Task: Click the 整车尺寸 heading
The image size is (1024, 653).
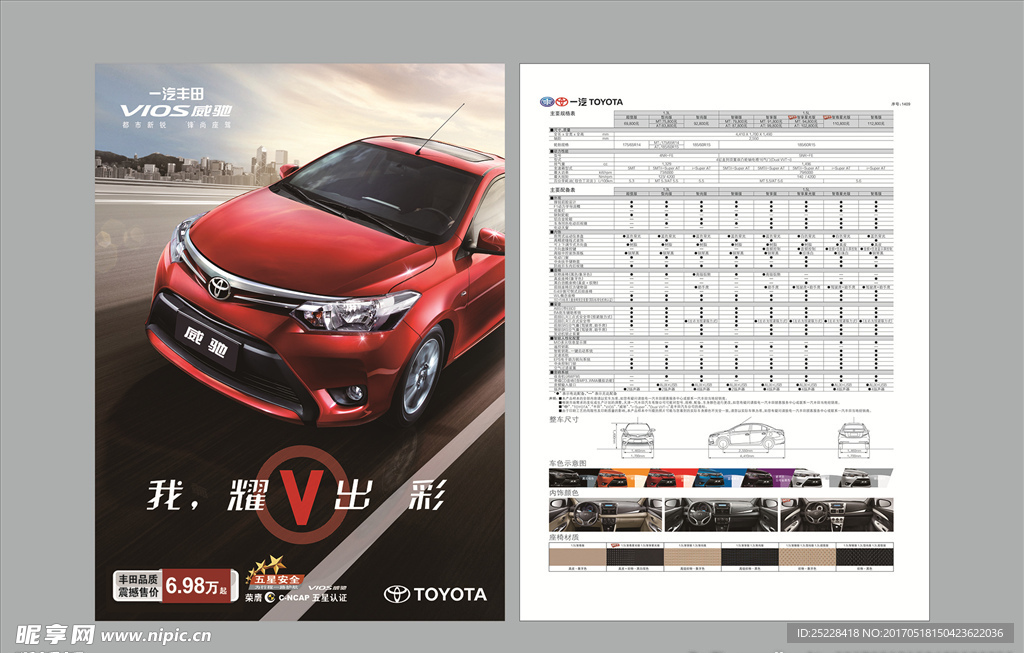Action: (564, 419)
